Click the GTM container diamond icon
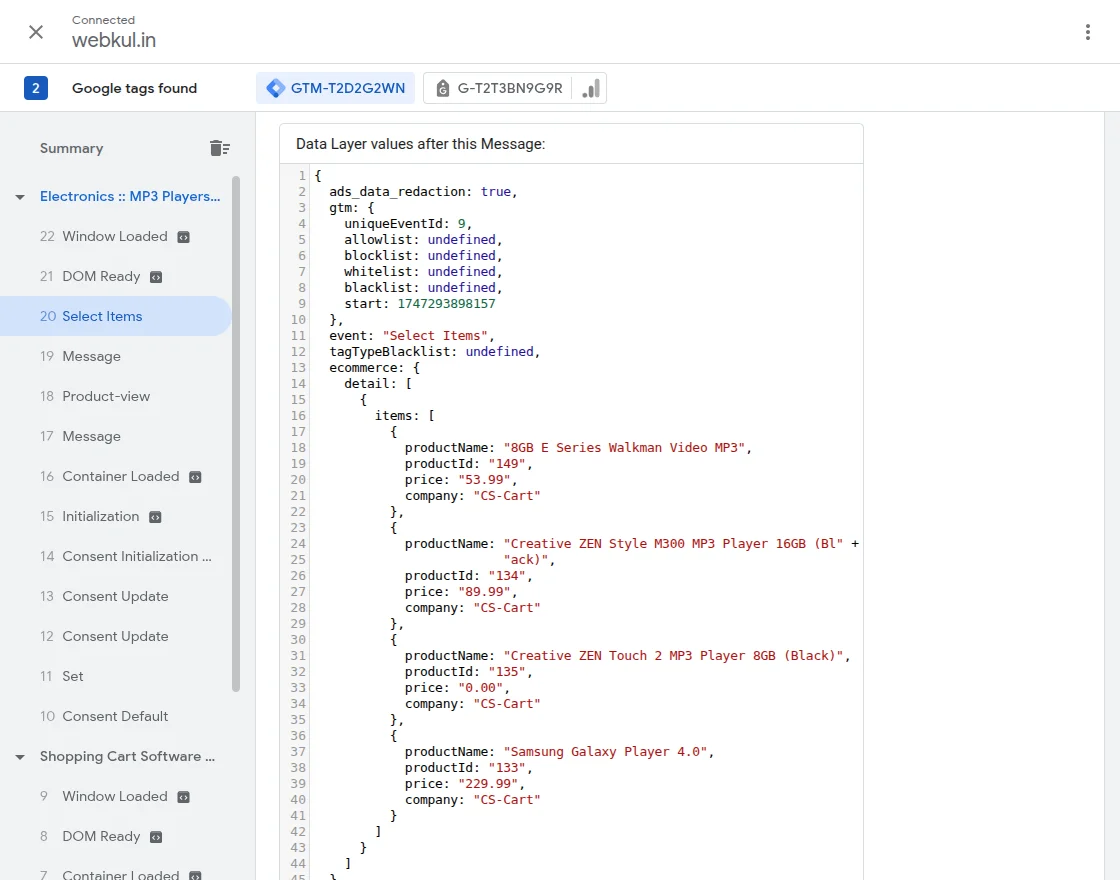 (x=275, y=88)
